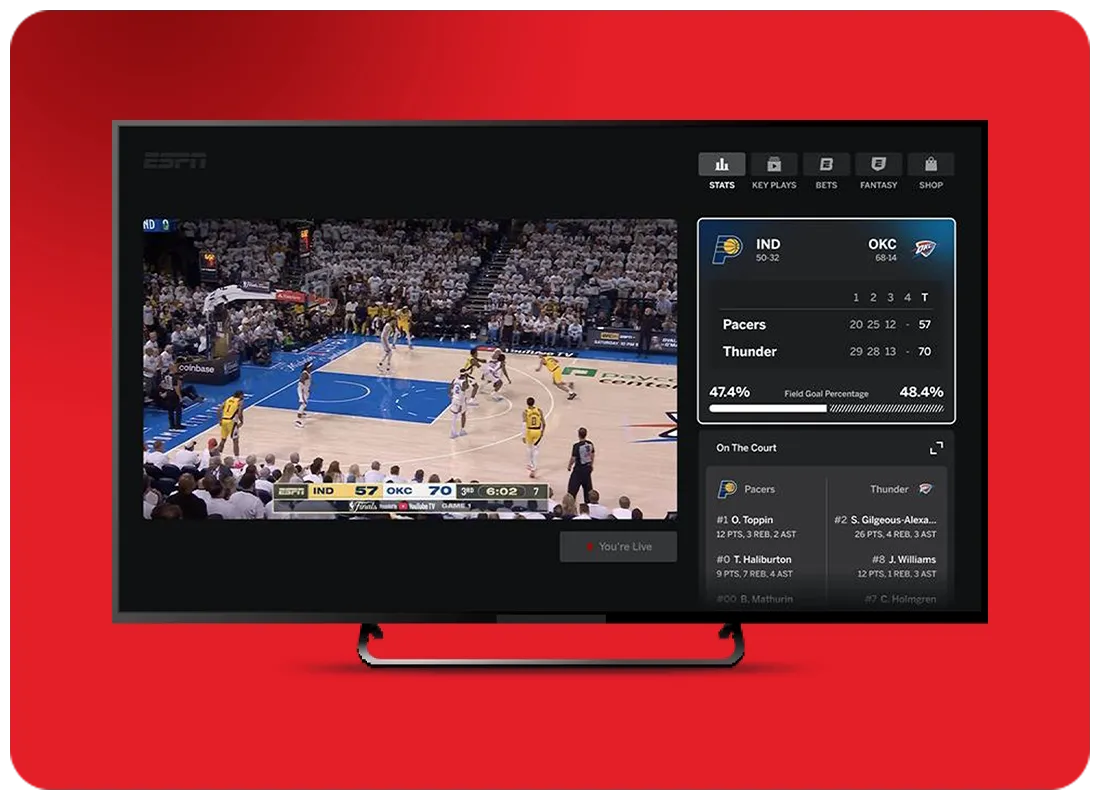Click the 50-32 Pacers record
The height and width of the screenshot is (800, 1100).
(x=767, y=258)
